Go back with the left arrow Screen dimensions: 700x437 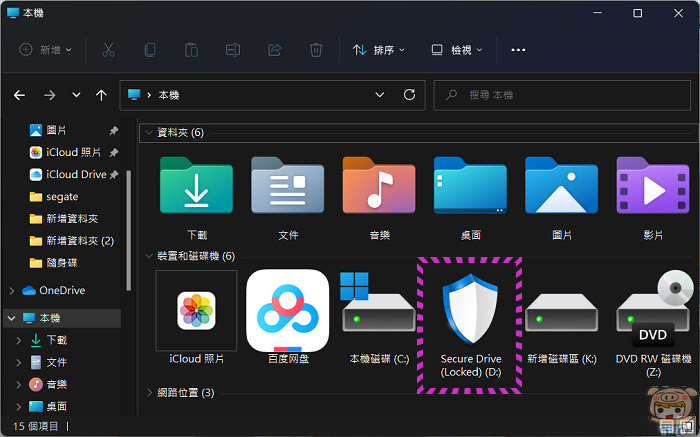point(19,95)
